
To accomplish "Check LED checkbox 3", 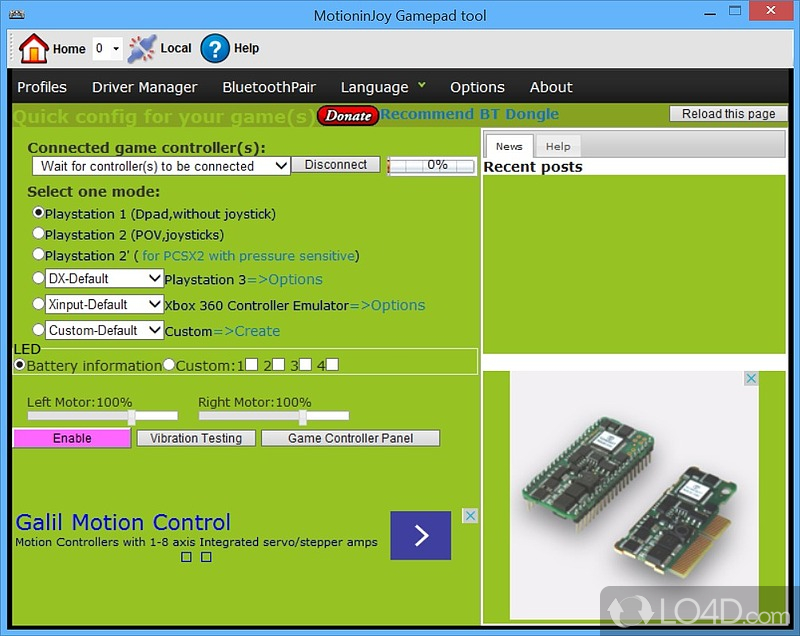I will 305,364.
